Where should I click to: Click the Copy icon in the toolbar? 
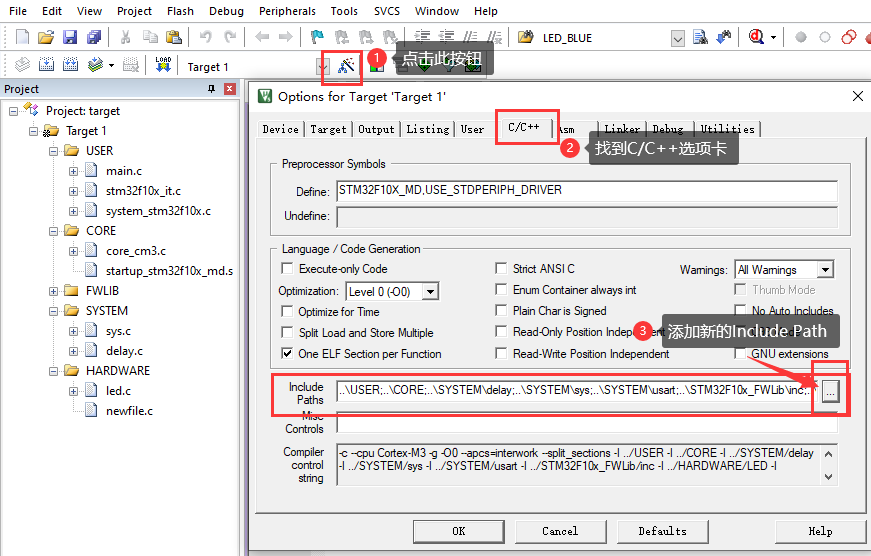pos(150,37)
